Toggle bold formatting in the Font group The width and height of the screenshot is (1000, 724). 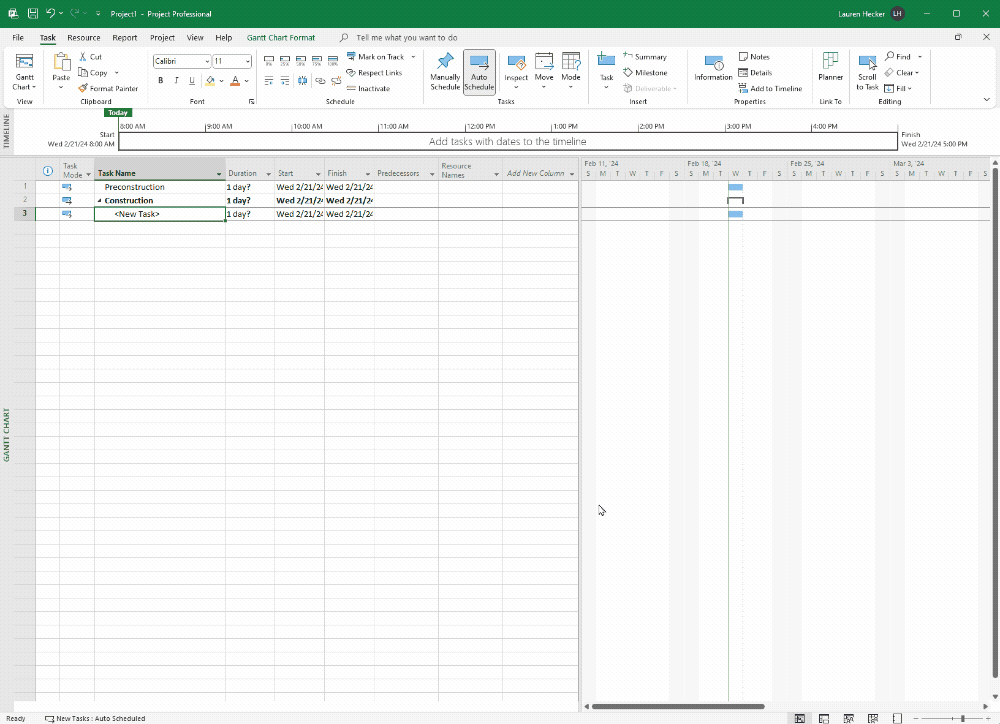pos(160,80)
